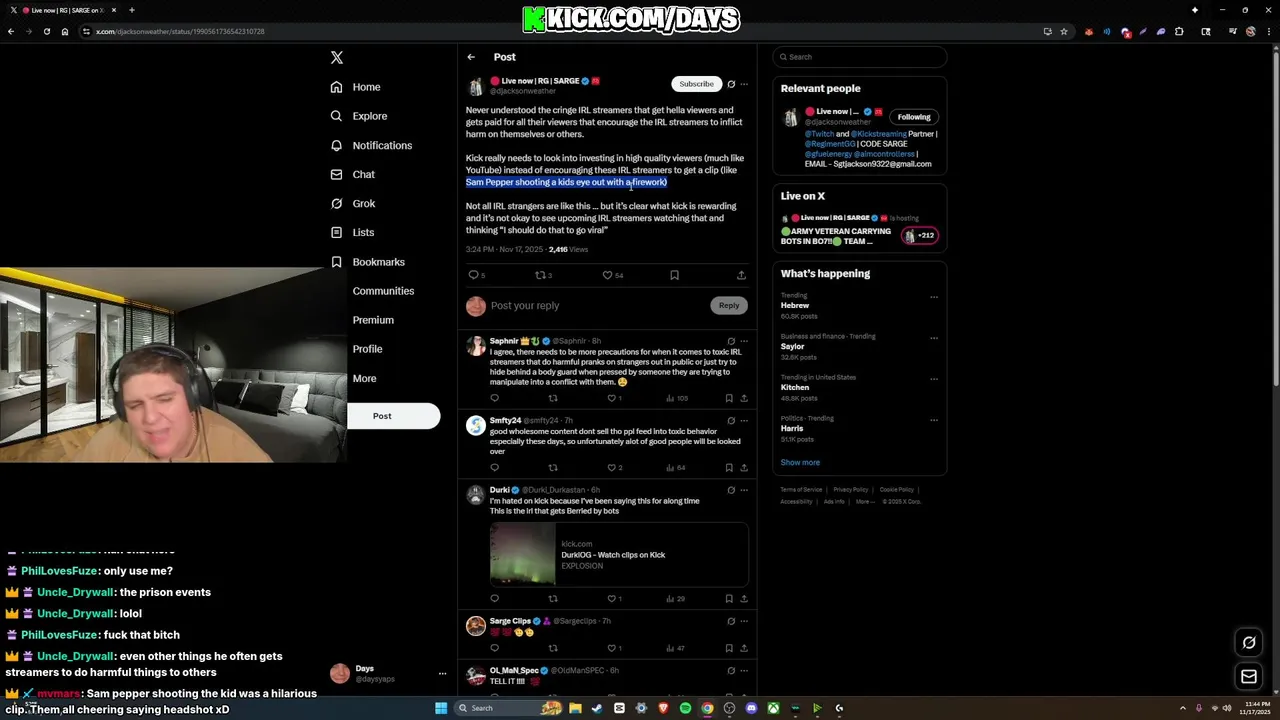
Task: Open Grok from the sidebar
Action: 352,203
